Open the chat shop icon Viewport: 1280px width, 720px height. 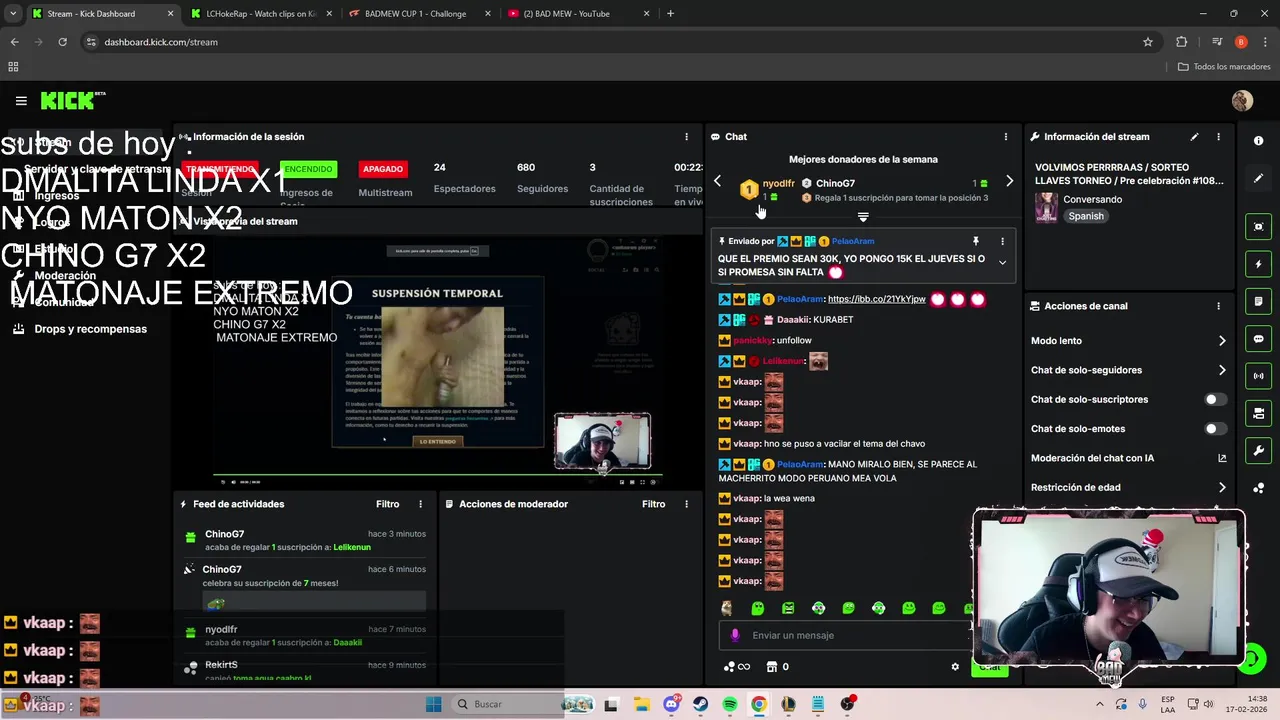tap(771, 667)
